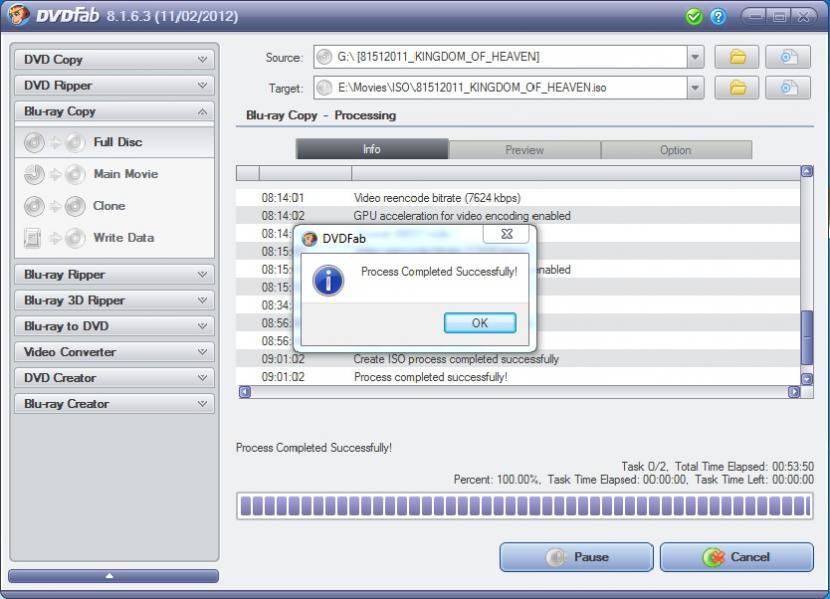
Task: Click the vertical log scrollbar thumb
Action: pyautogui.click(x=807, y=338)
